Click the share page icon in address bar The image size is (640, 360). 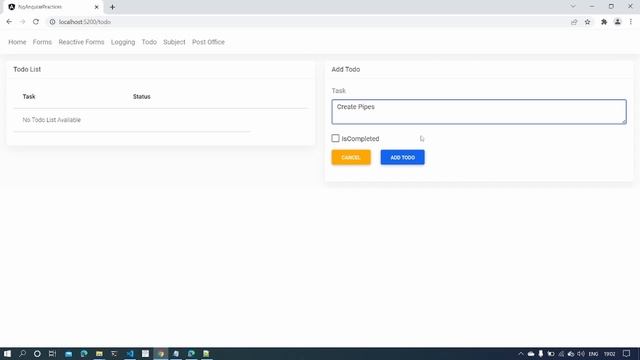(574, 22)
